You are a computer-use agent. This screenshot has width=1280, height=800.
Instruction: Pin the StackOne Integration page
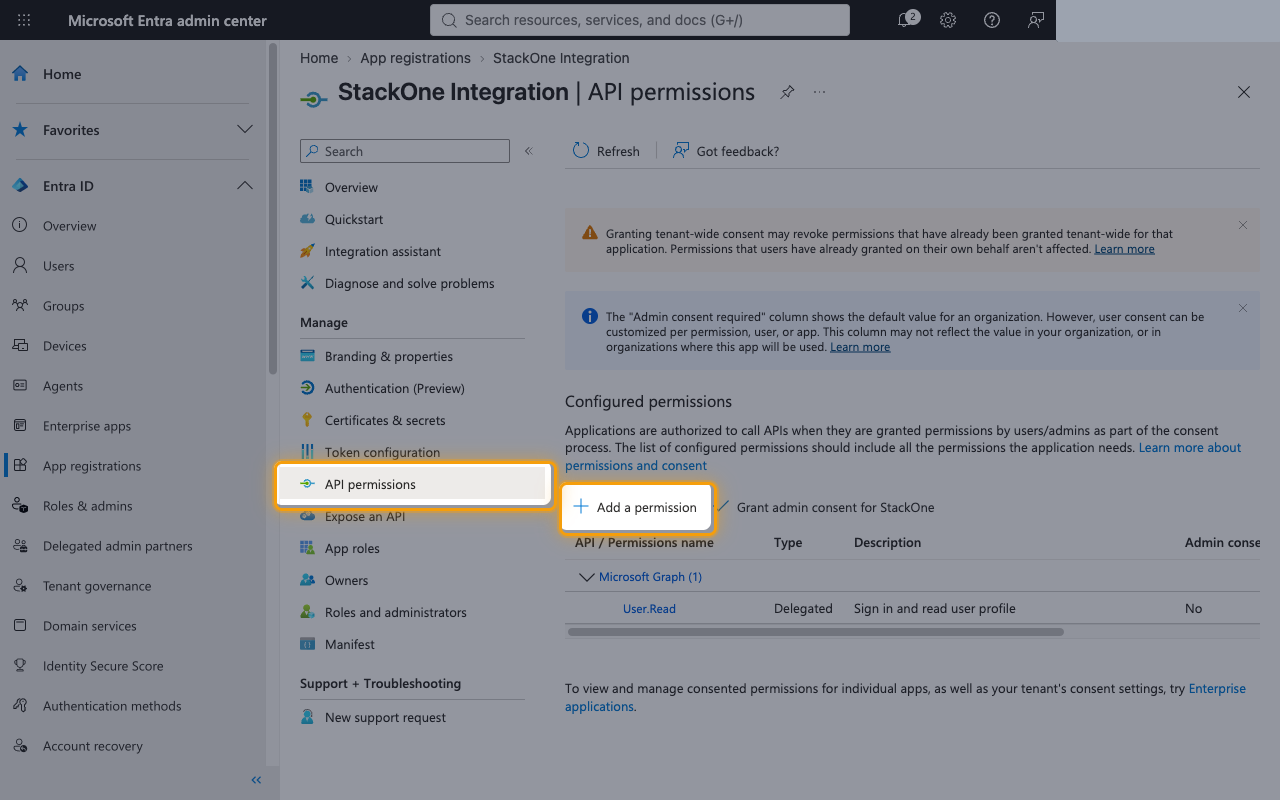(787, 92)
